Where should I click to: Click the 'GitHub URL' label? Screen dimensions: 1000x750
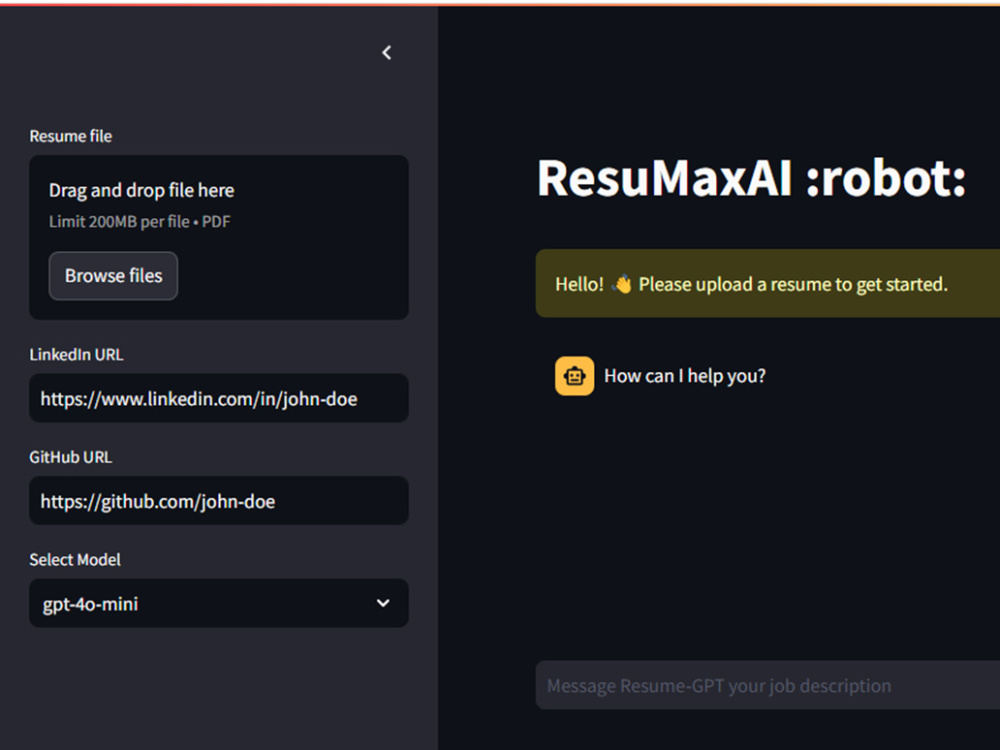pyautogui.click(x=71, y=457)
